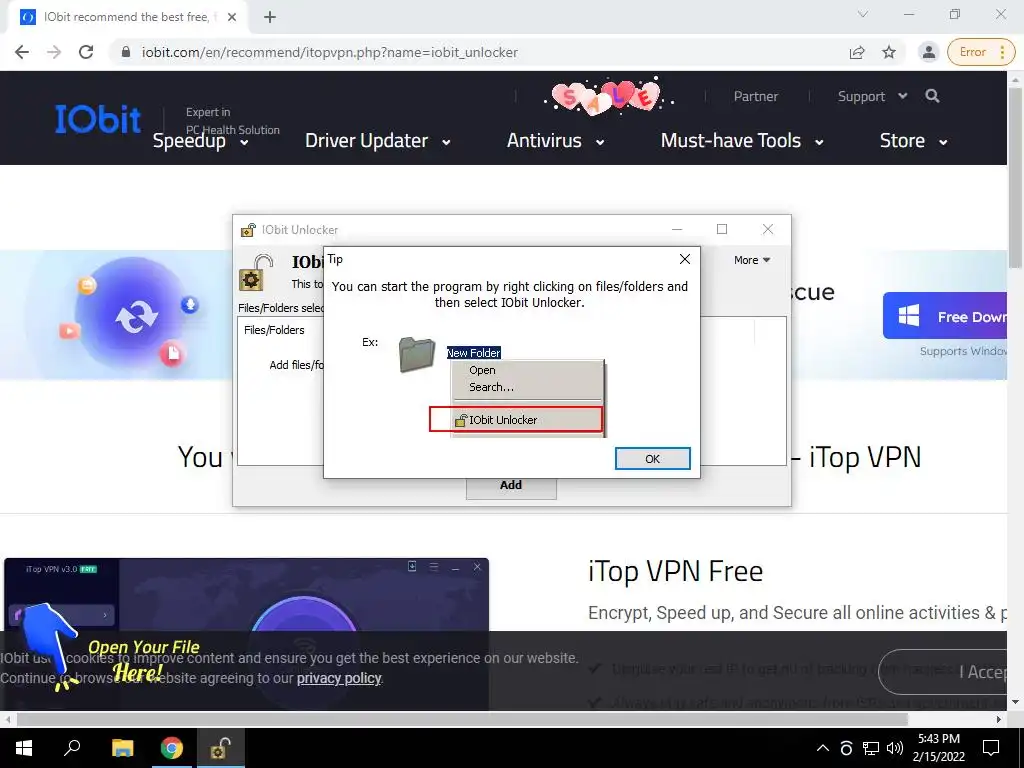
Task: Open File Explorer from taskbar
Action: [x=122, y=748]
